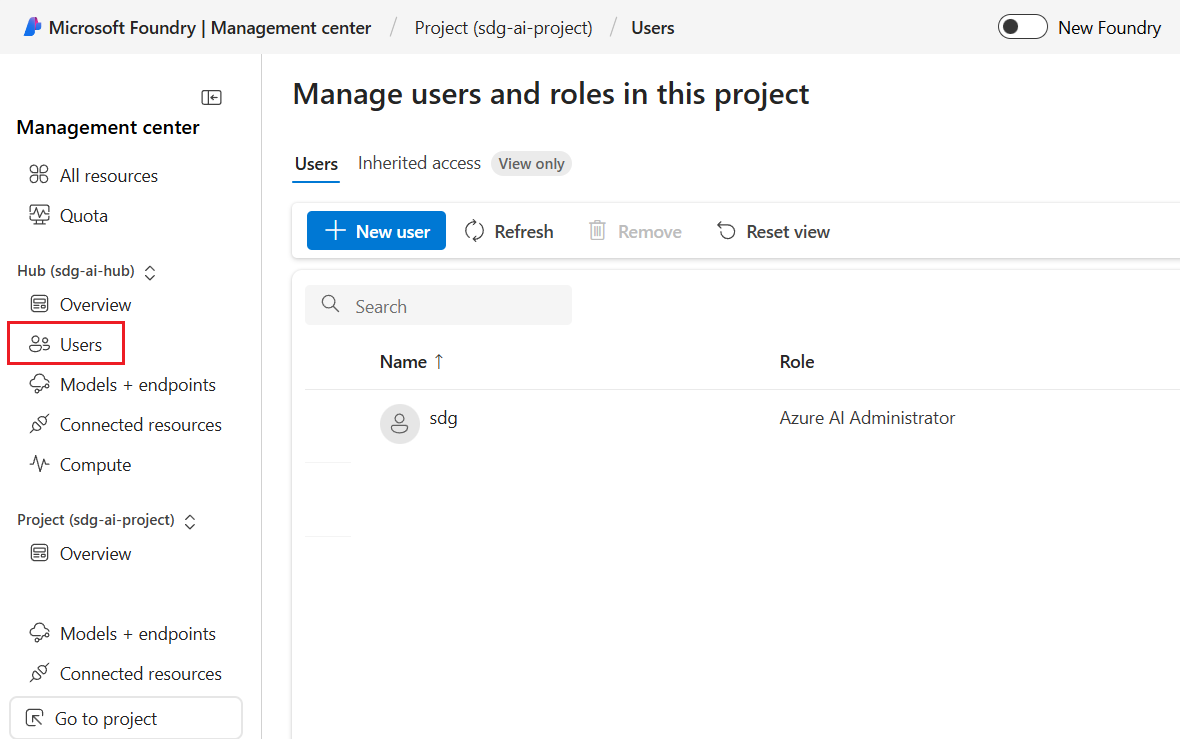Click the hub Connected resources plug icon
1180x739 pixels.
click(39, 424)
